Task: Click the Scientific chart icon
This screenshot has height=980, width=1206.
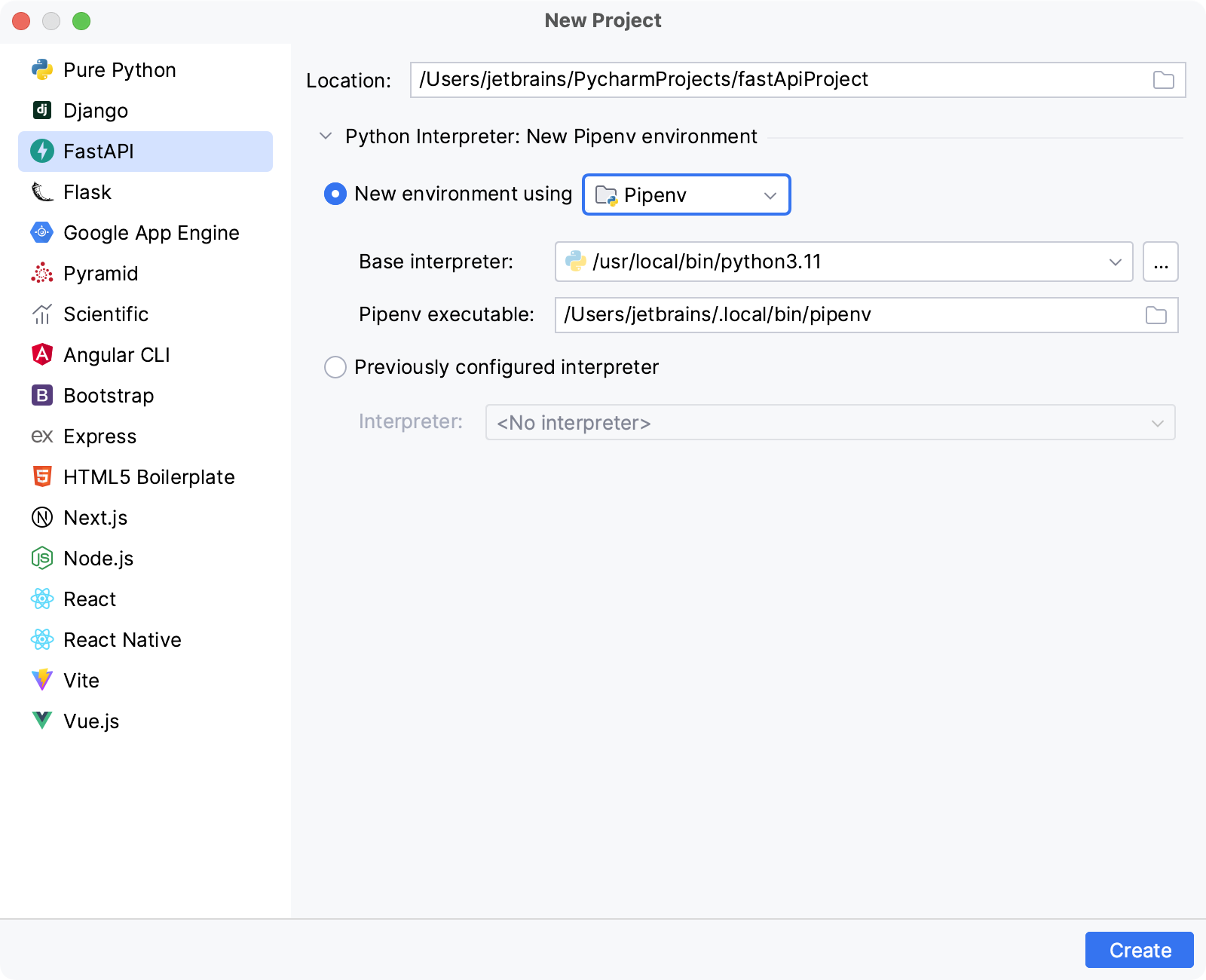Action: point(42,314)
